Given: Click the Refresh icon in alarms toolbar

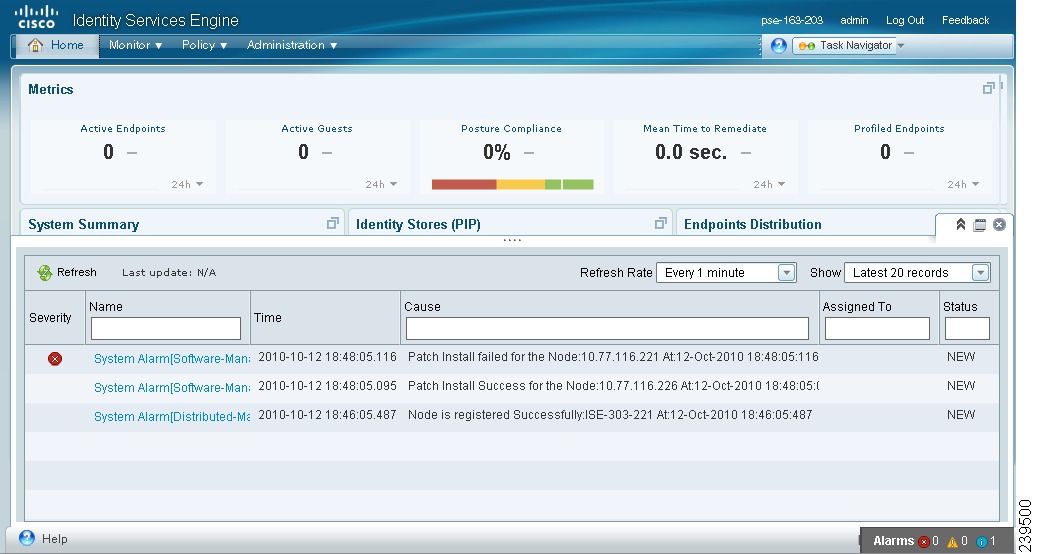Looking at the screenshot, I should pyautogui.click(x=44, y=273).
